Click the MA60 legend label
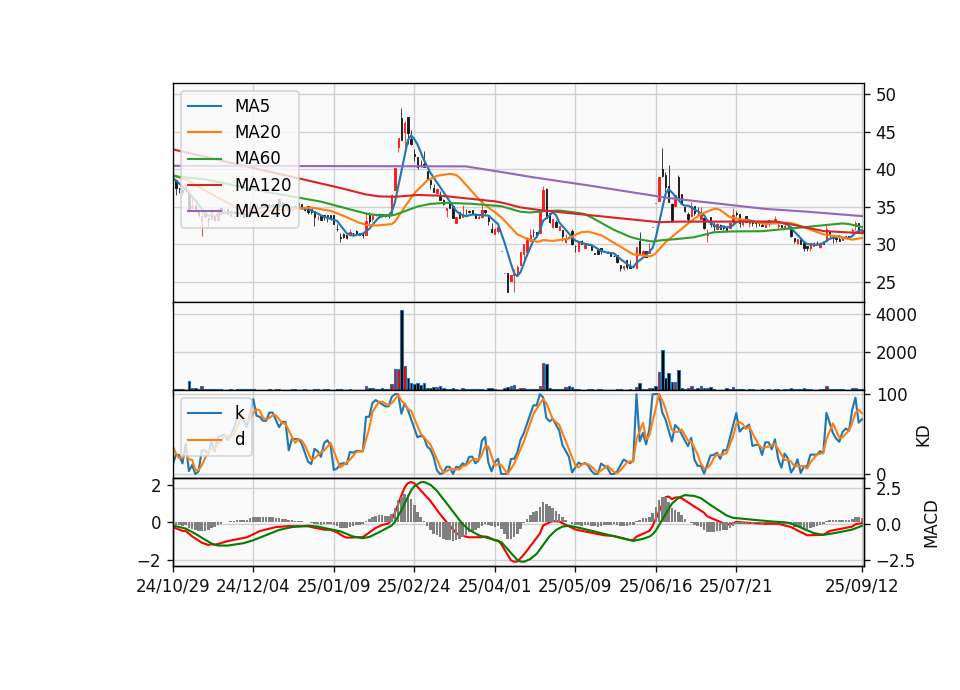This screenshot has width=960, height=690. click(x=257, y=158)
